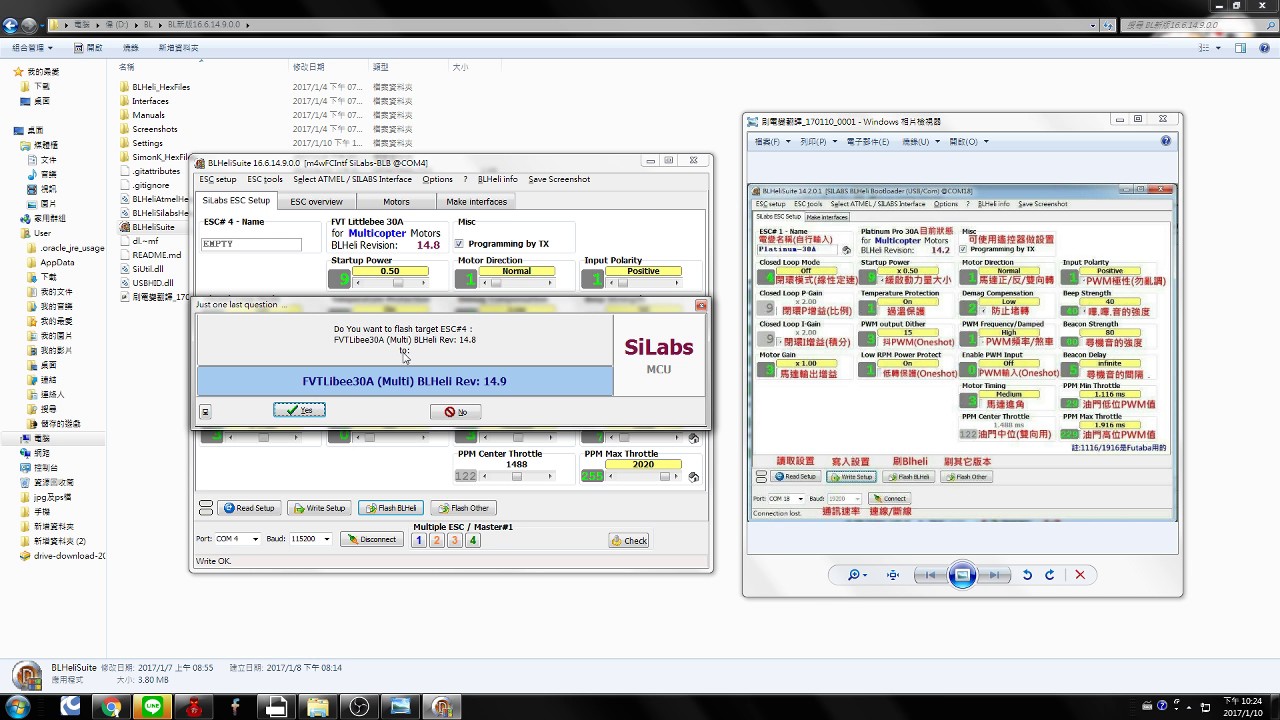This screenshot has width=1280, height=720.
Task: Click the Write Setup button
Action: pyautogui.click(x=318, y=508)
